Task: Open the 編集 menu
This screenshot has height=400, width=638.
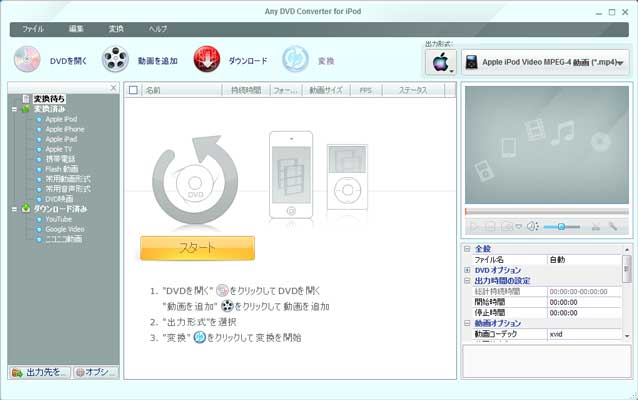Action: click(x=76, y=29)
